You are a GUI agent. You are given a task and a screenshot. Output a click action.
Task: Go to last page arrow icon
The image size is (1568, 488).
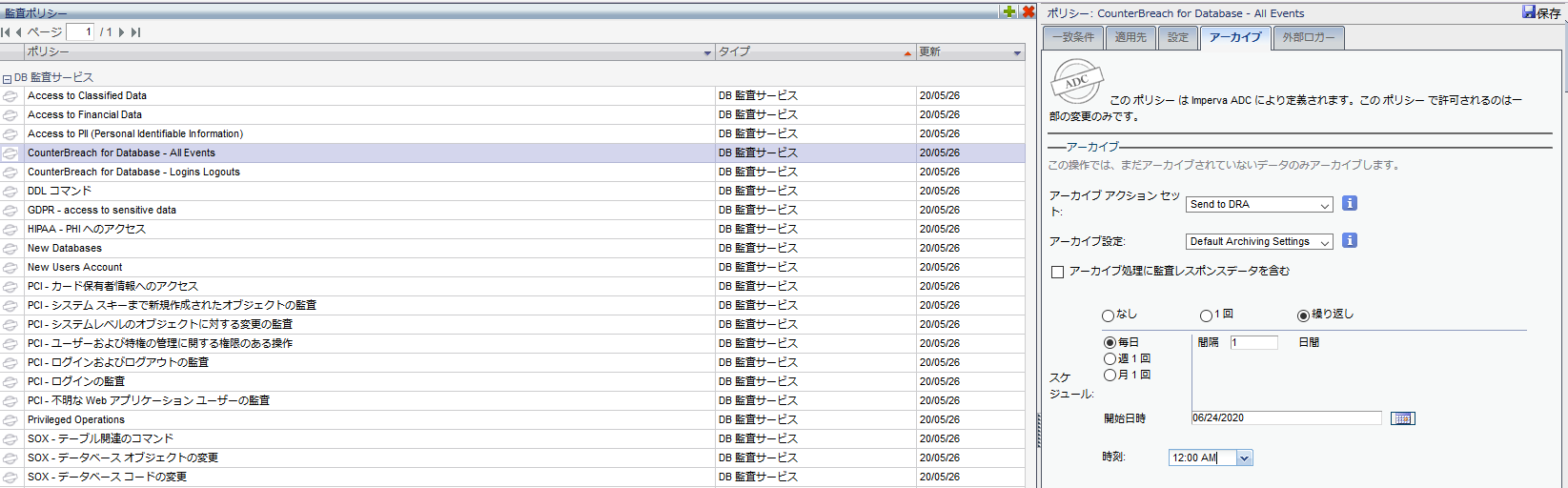point(135,32)
